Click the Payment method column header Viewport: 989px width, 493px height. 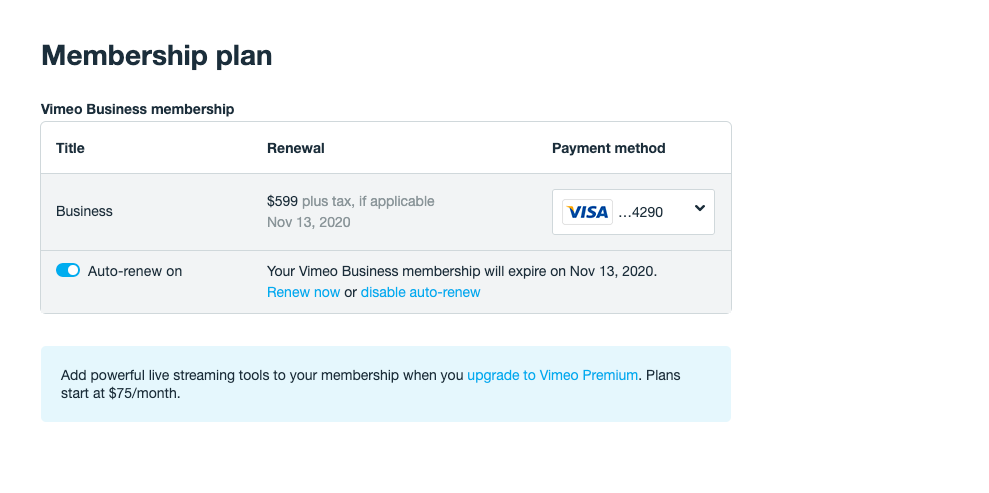pos(608,148)
